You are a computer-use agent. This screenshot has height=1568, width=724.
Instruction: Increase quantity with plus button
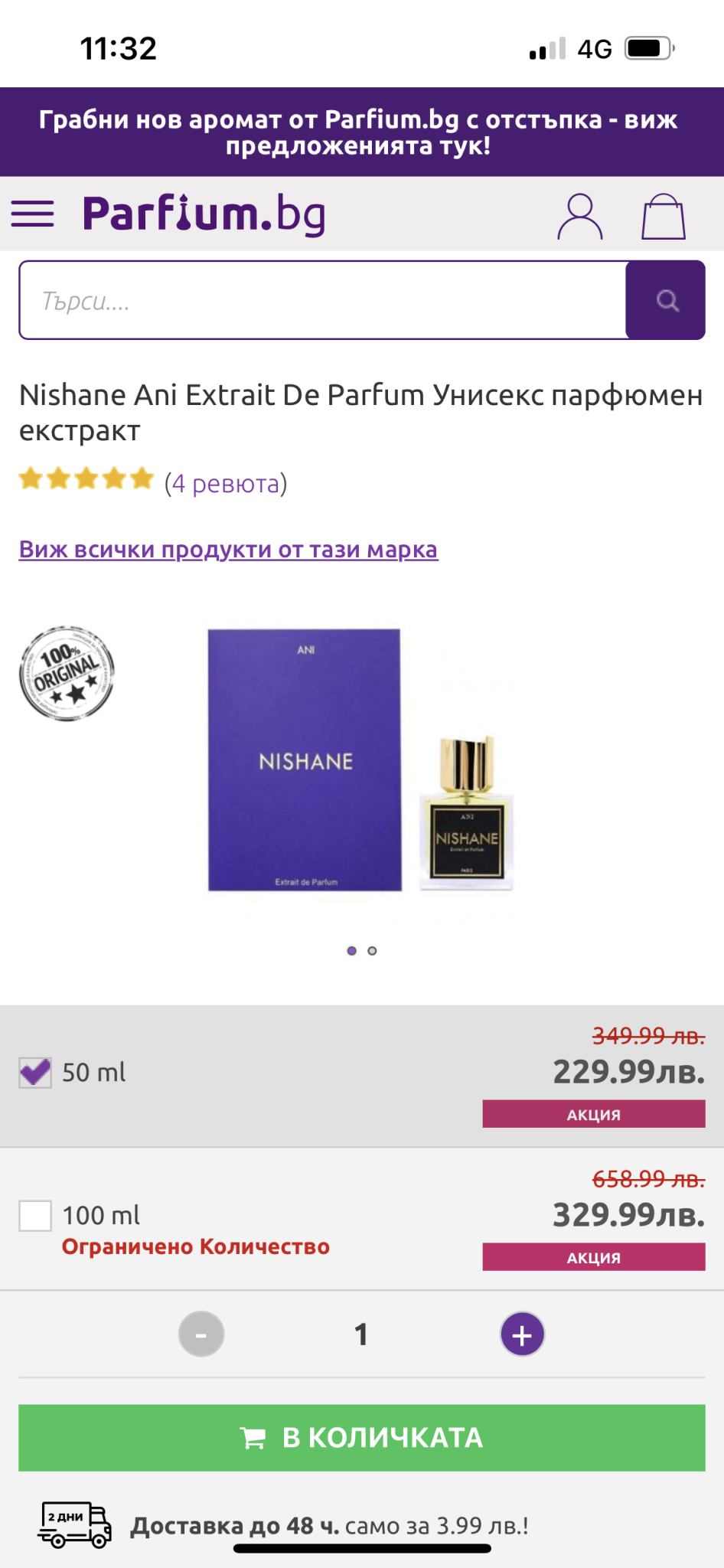(522, 1334)
